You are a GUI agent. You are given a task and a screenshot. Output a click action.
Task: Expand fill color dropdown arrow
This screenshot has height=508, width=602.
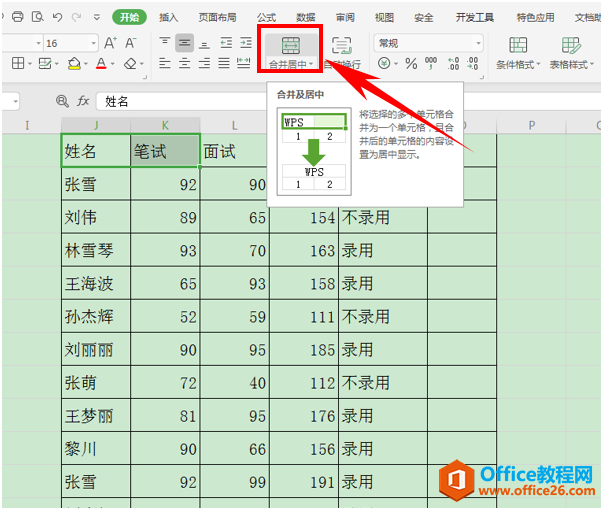point(86,64)
